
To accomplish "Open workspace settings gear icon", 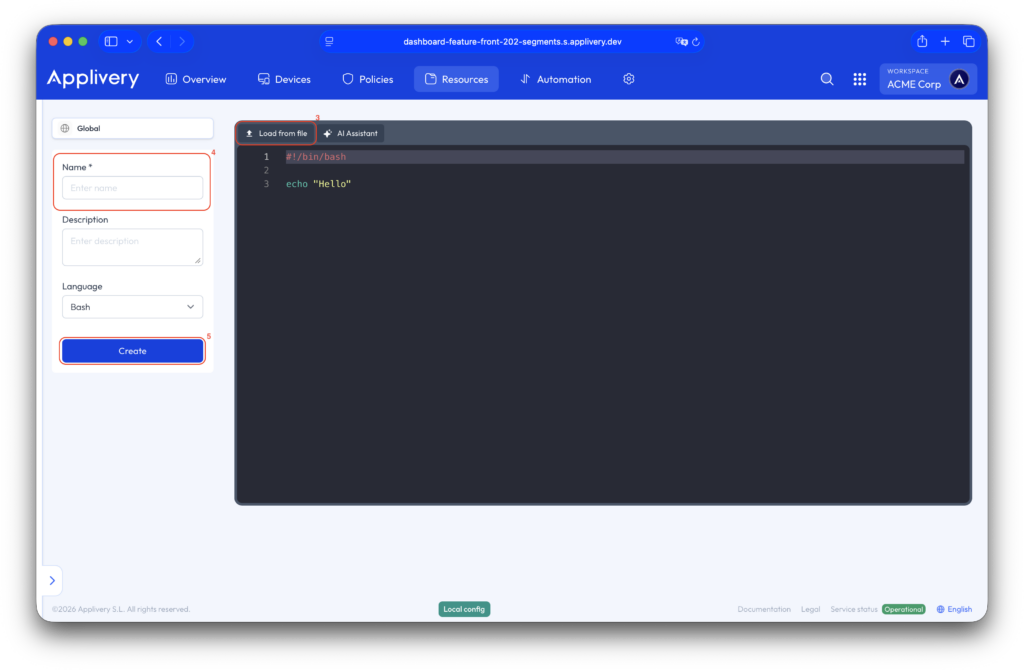I will tap(628, 78).
